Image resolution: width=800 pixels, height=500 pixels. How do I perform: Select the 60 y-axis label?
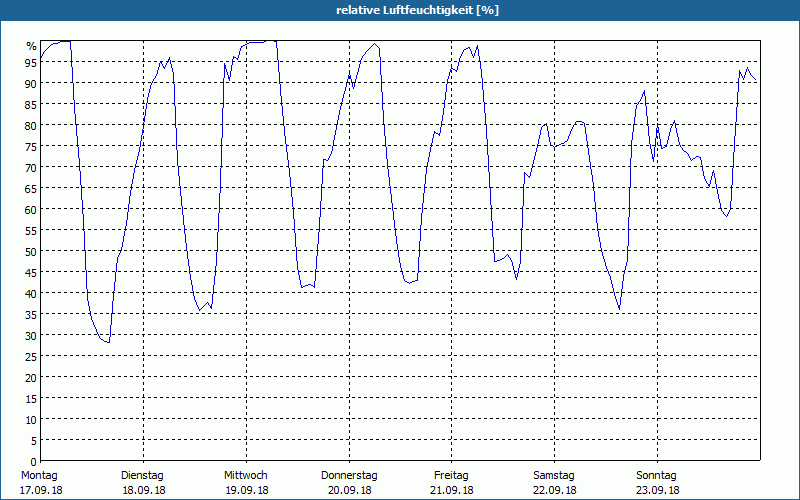(31, 210)
